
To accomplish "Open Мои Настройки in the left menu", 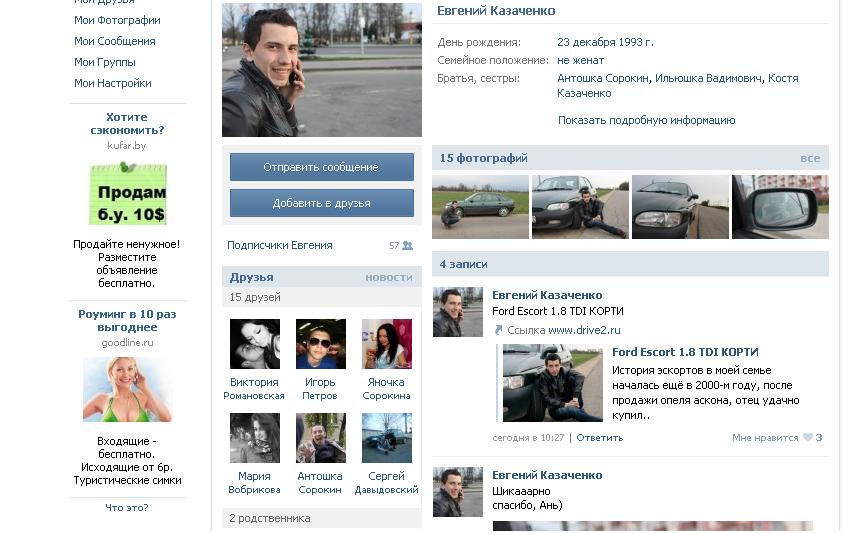I will coord(112,83).
